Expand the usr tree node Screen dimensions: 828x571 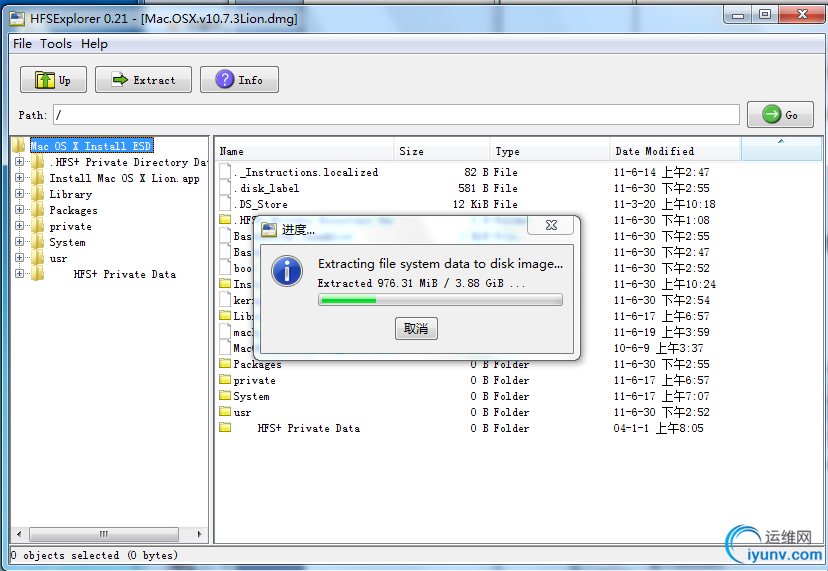pos(20,257)
